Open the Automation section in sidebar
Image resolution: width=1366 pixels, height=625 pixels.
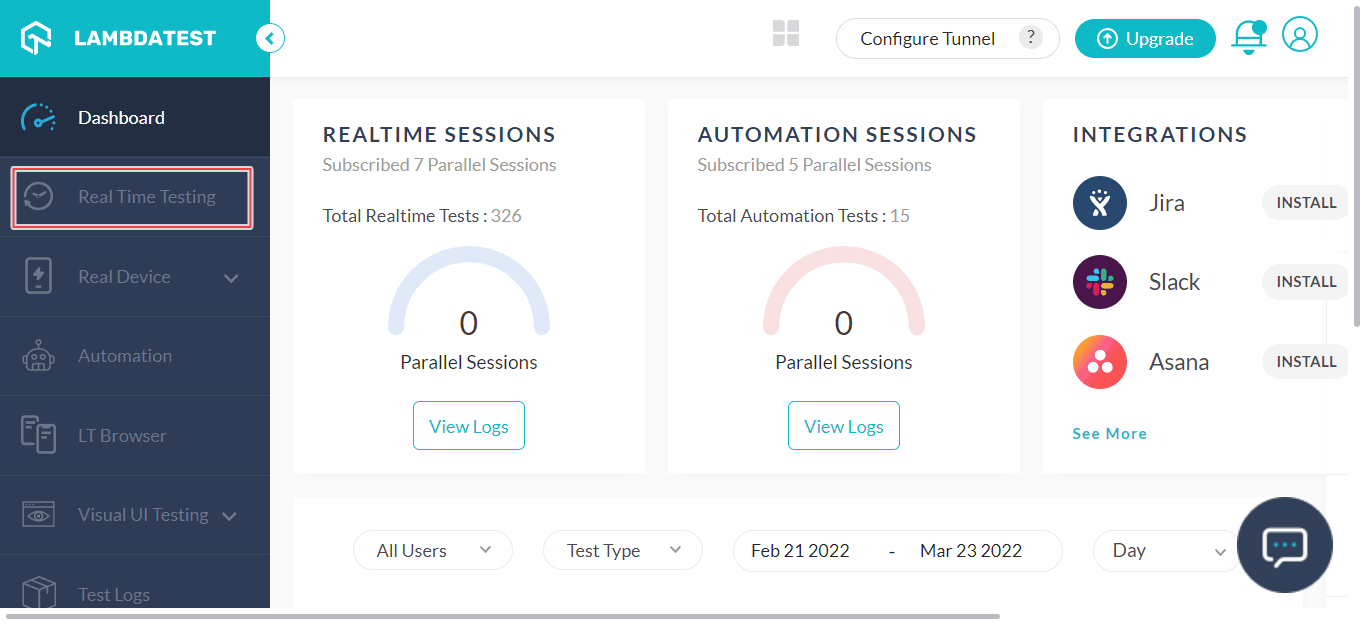coord(125,355)
